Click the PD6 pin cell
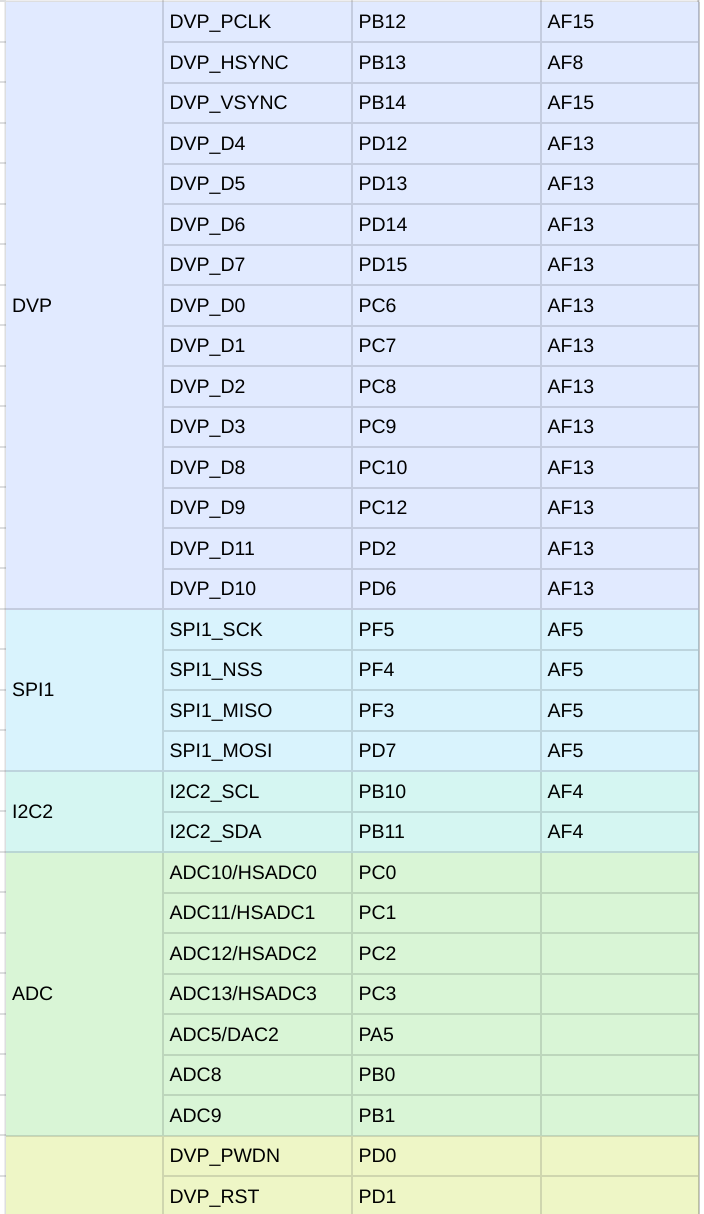This screenshot has width=704, height=1214. [x=446, y=589]
